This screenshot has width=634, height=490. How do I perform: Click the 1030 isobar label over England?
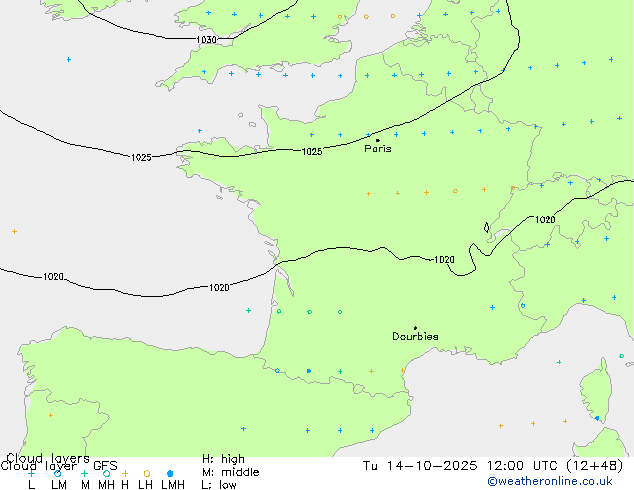tap(206, 40)
